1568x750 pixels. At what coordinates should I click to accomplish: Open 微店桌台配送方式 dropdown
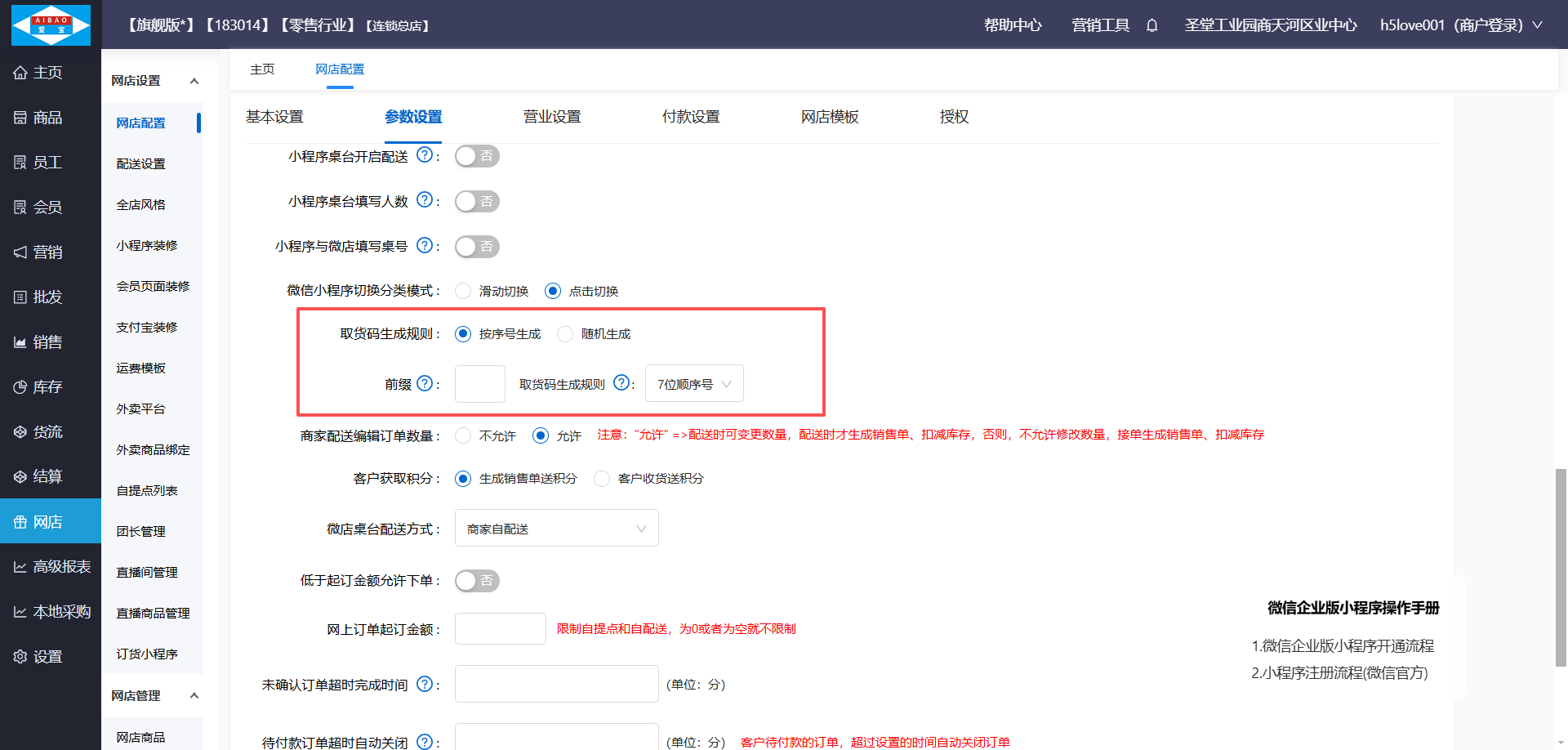pos(556,529)
